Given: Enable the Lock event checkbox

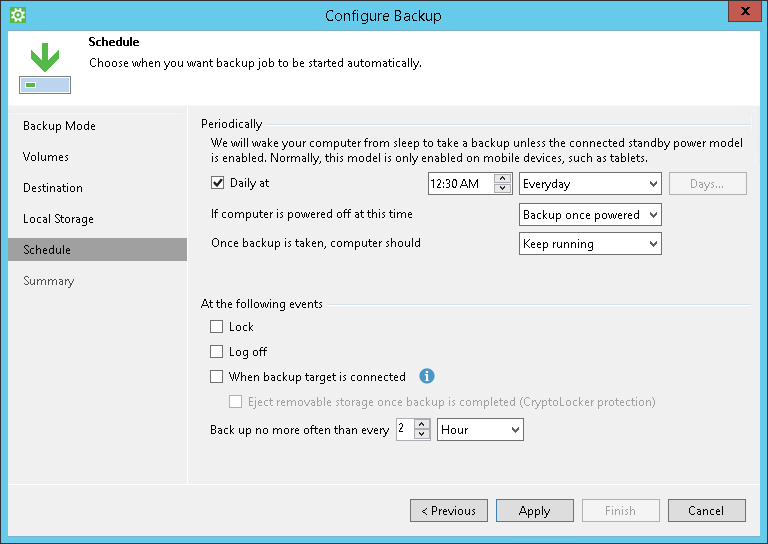Looking at the screenshot, I should tap(217, 327).
